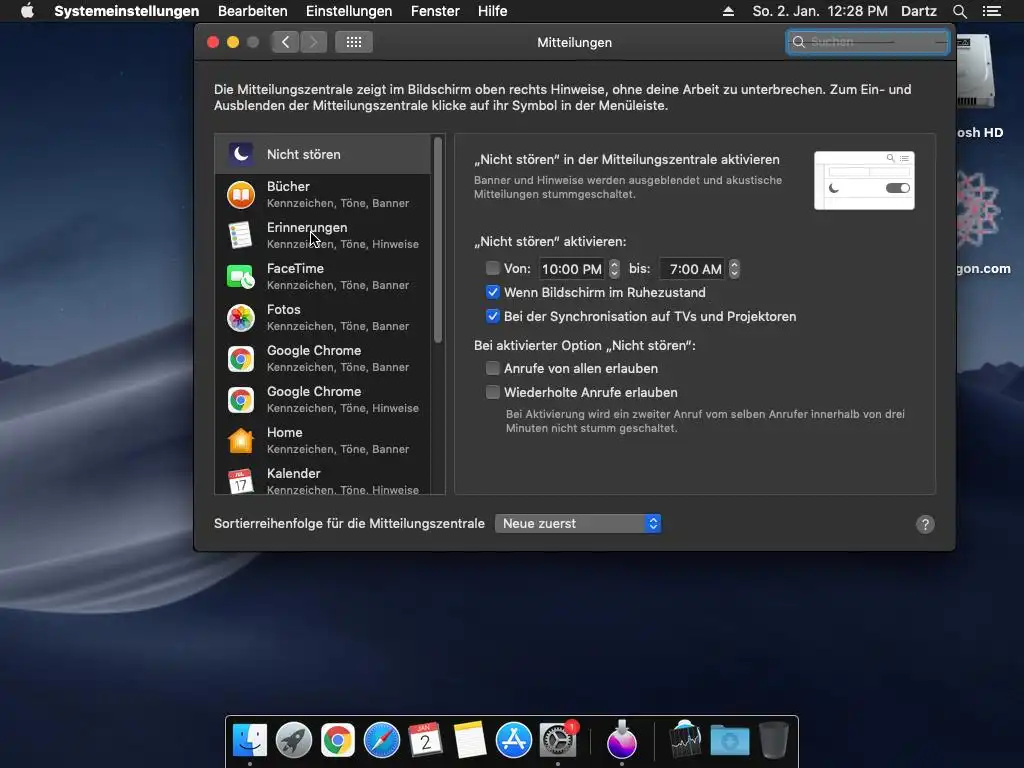The width and height of the screenshot is (1024, 768).
Task: Open the Fenster menu
Action: pyautogui.click(x=435, y=11)
